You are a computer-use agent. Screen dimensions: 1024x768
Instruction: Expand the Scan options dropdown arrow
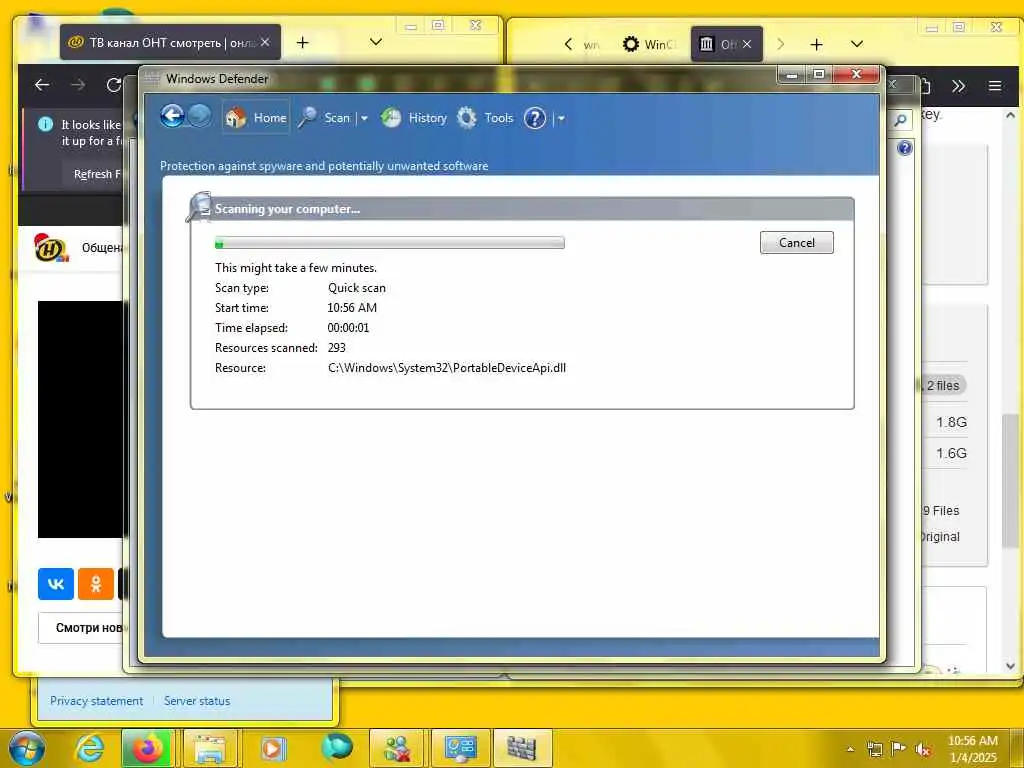(364, 118)
